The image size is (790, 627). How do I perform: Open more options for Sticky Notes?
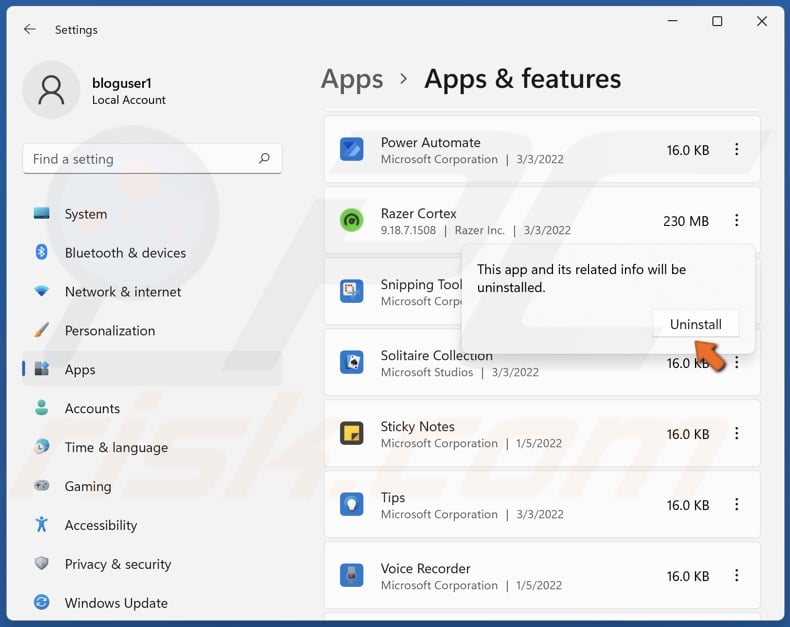pyautogui.click(x=737, y=433)
